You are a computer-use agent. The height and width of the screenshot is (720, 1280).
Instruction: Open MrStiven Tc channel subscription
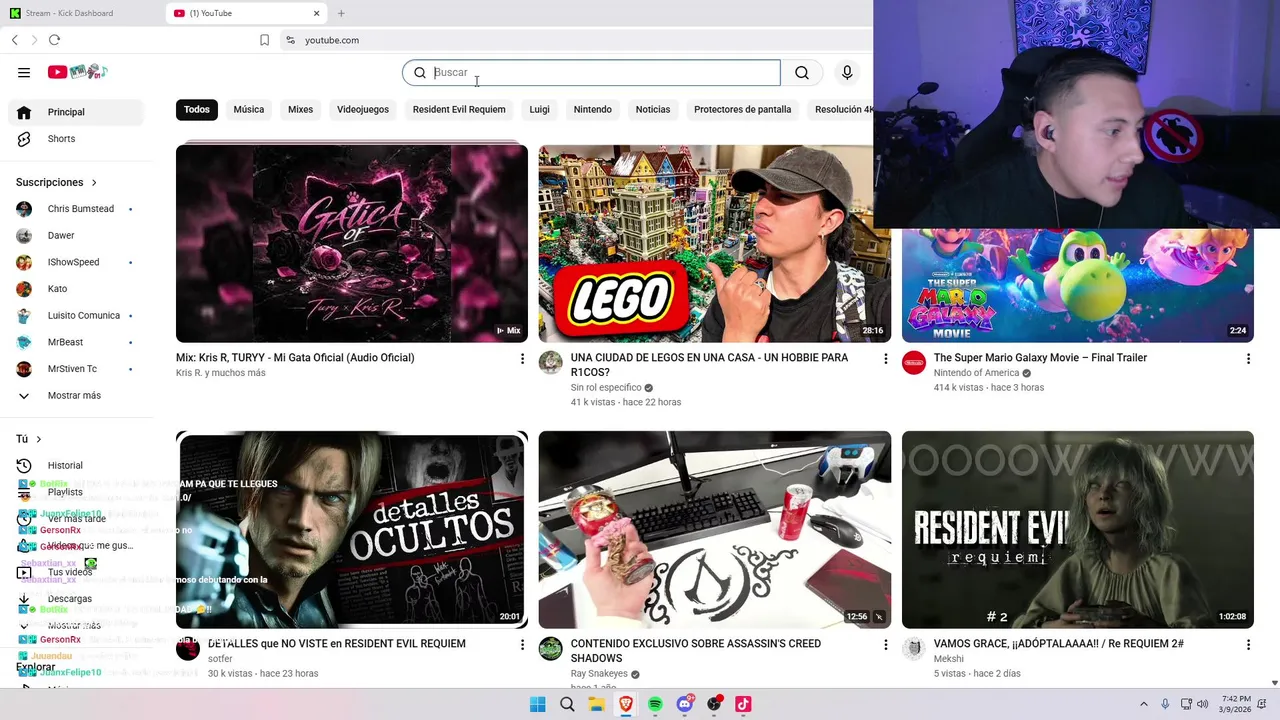click(x=76, y=369)
